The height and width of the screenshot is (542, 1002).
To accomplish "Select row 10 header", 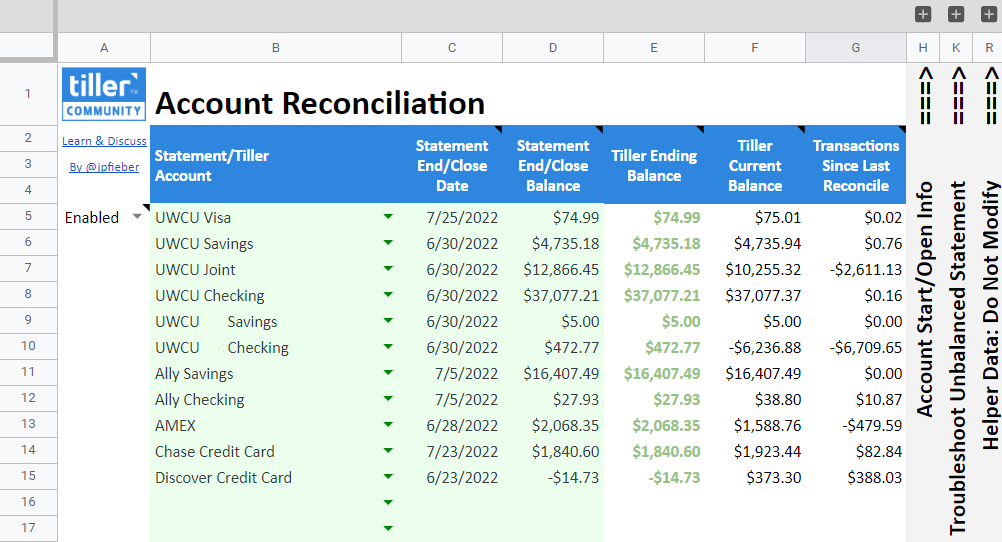I will pyautogui.click(x=28, y=346).
